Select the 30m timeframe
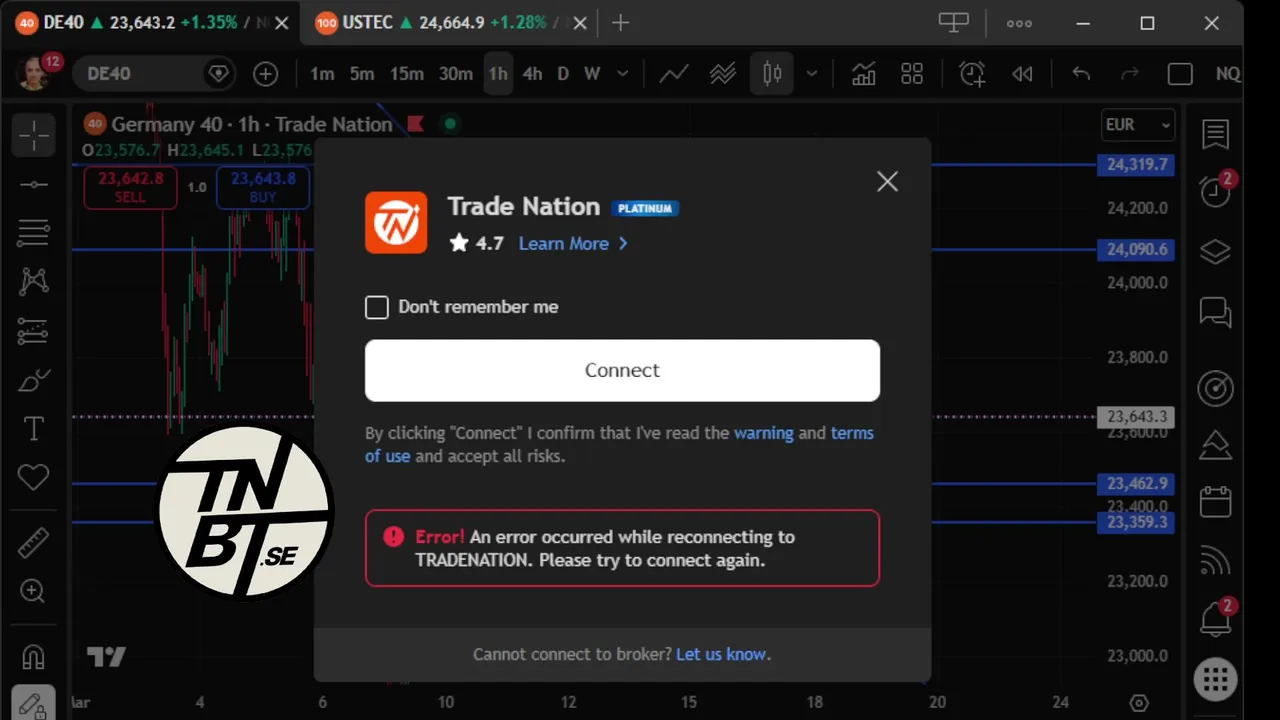The image size is (1280, 720). 456,73
